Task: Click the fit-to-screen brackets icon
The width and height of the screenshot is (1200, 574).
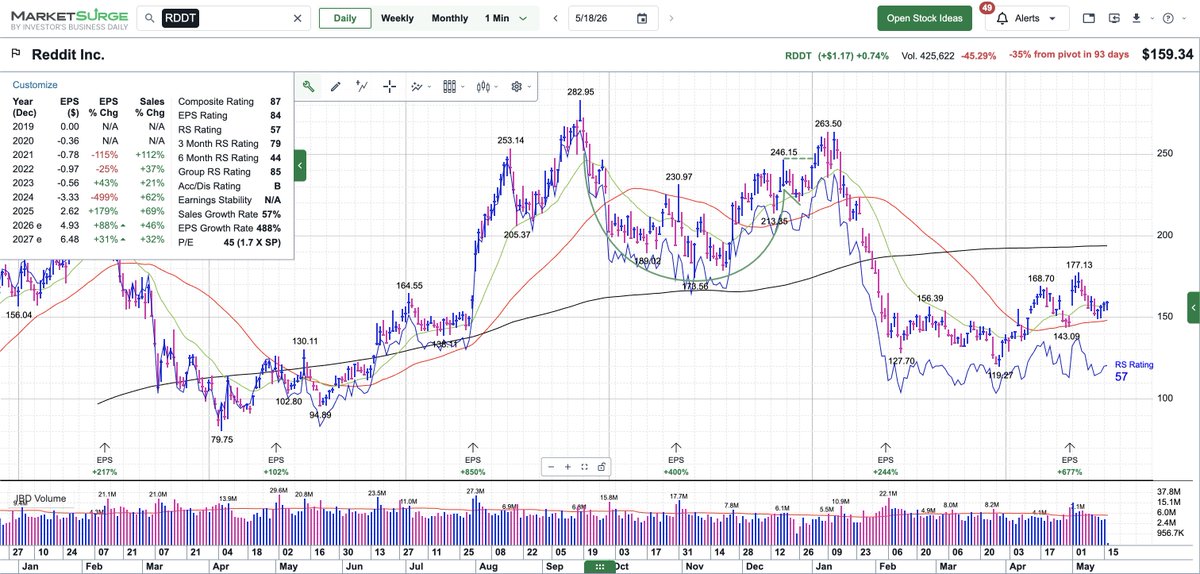Action: click(x=584, y=466)
